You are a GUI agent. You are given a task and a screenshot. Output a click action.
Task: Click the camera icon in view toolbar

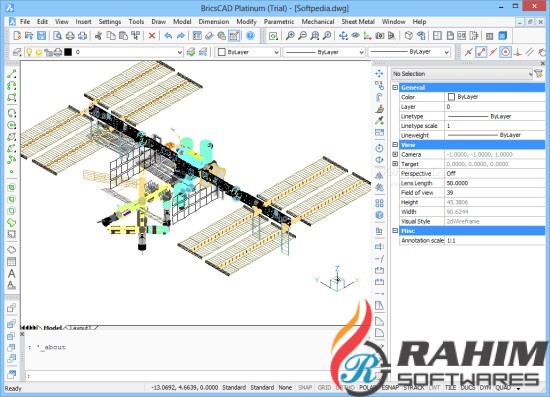[380, 35]
